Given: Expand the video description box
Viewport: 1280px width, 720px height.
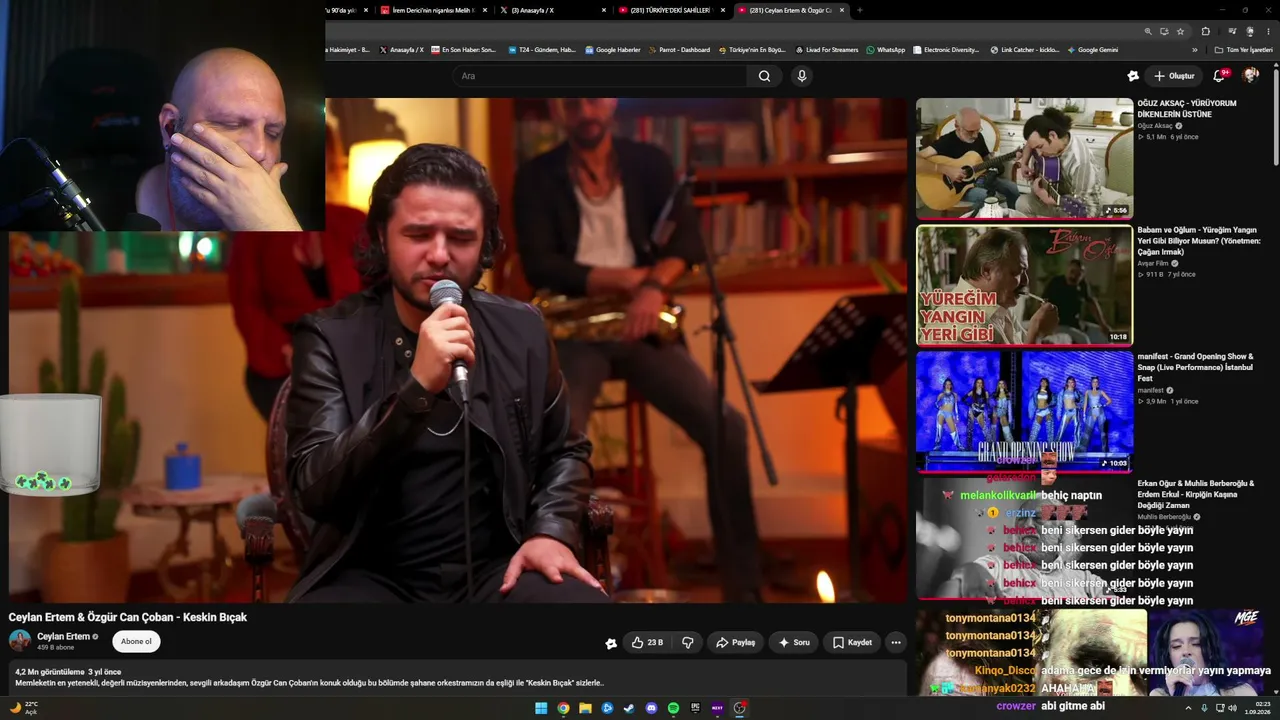Looking at the screenshot, I should 458,677.
